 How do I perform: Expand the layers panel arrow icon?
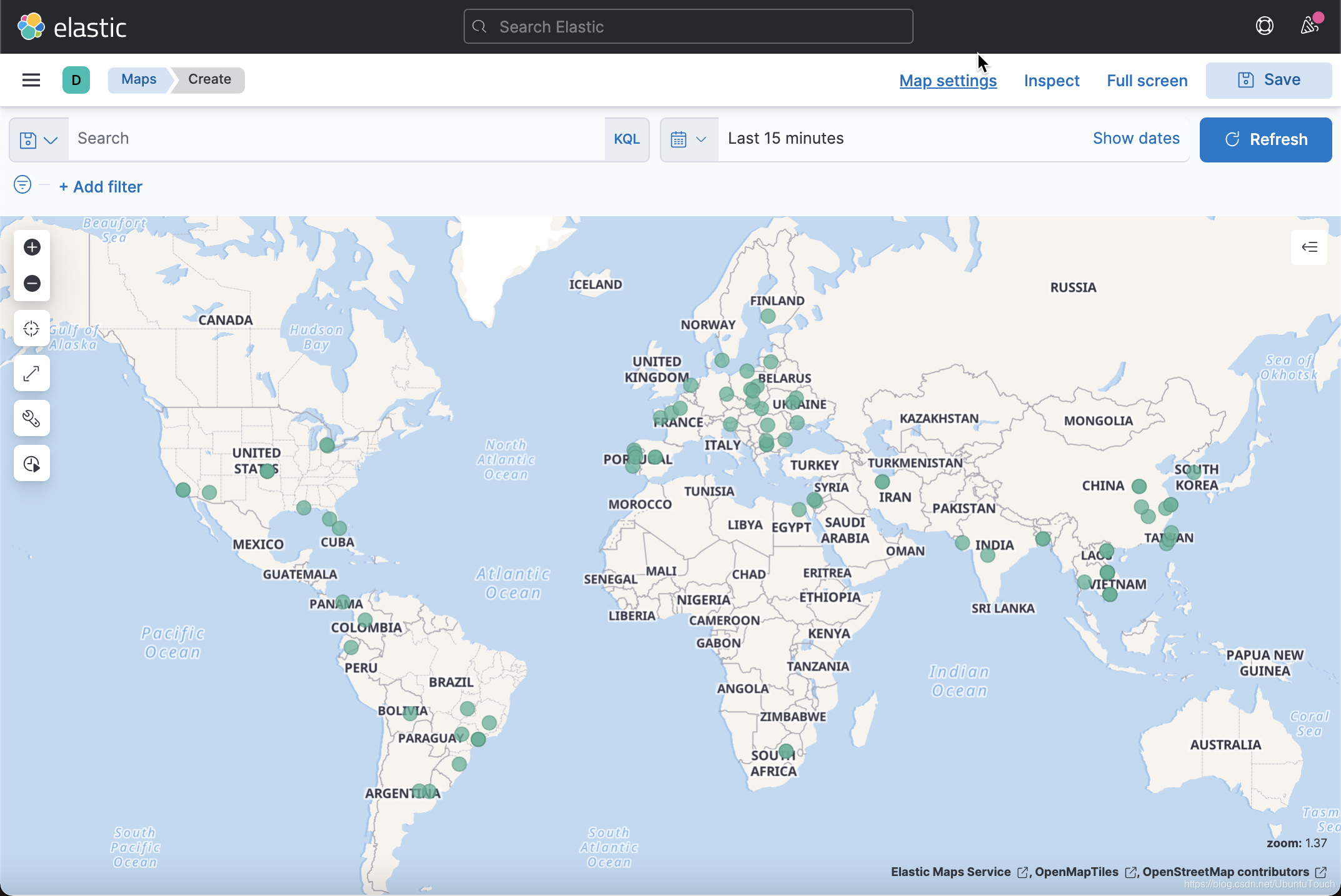click(1309, 247)
